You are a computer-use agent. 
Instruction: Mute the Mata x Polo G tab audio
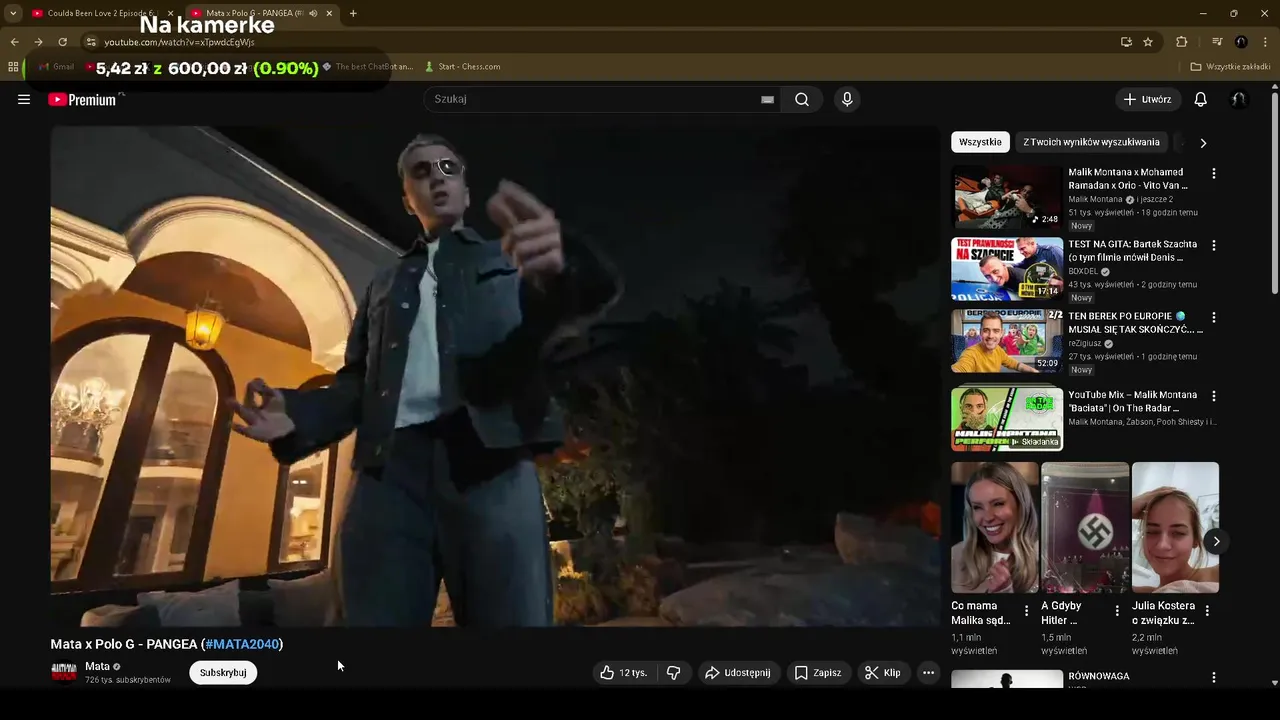pyautogui.click(x=313, y=13)
